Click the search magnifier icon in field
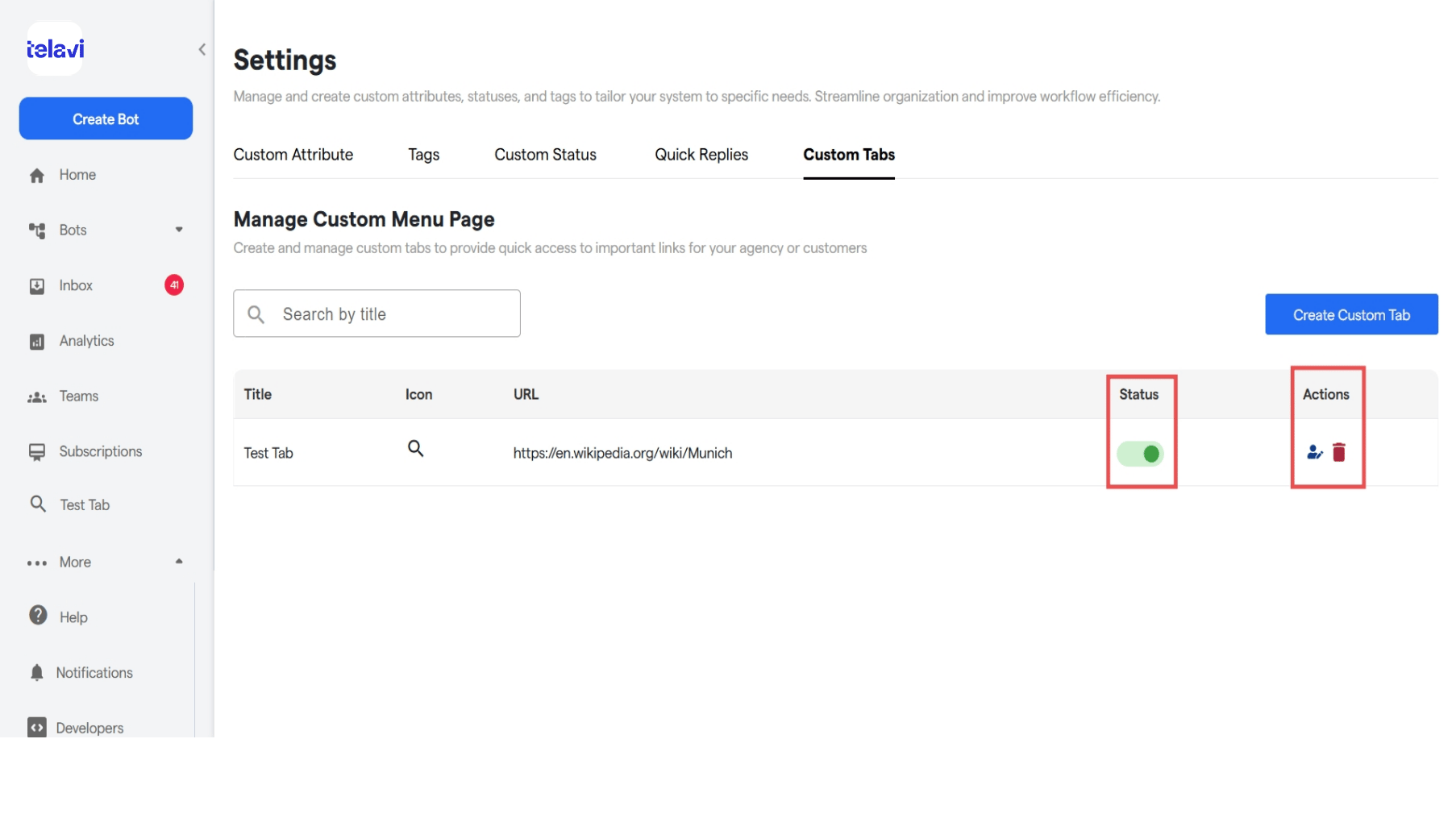This screenshot has height=822, width=1456. (256, 314)
